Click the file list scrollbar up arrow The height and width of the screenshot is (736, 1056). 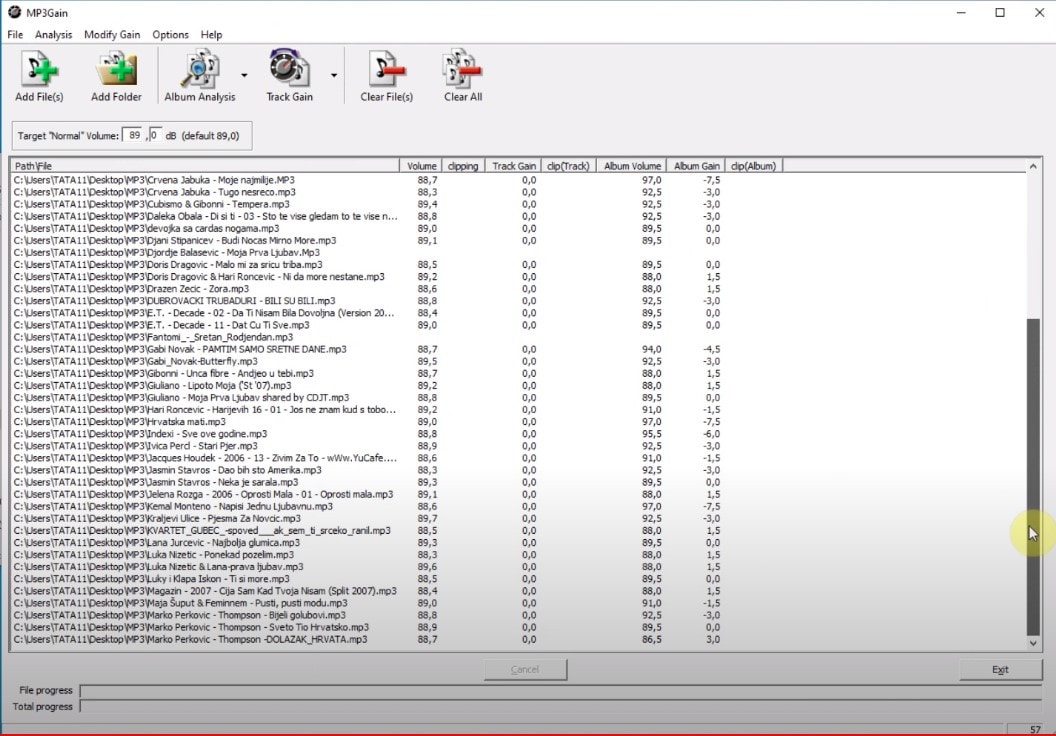(x=1033, y=166)
